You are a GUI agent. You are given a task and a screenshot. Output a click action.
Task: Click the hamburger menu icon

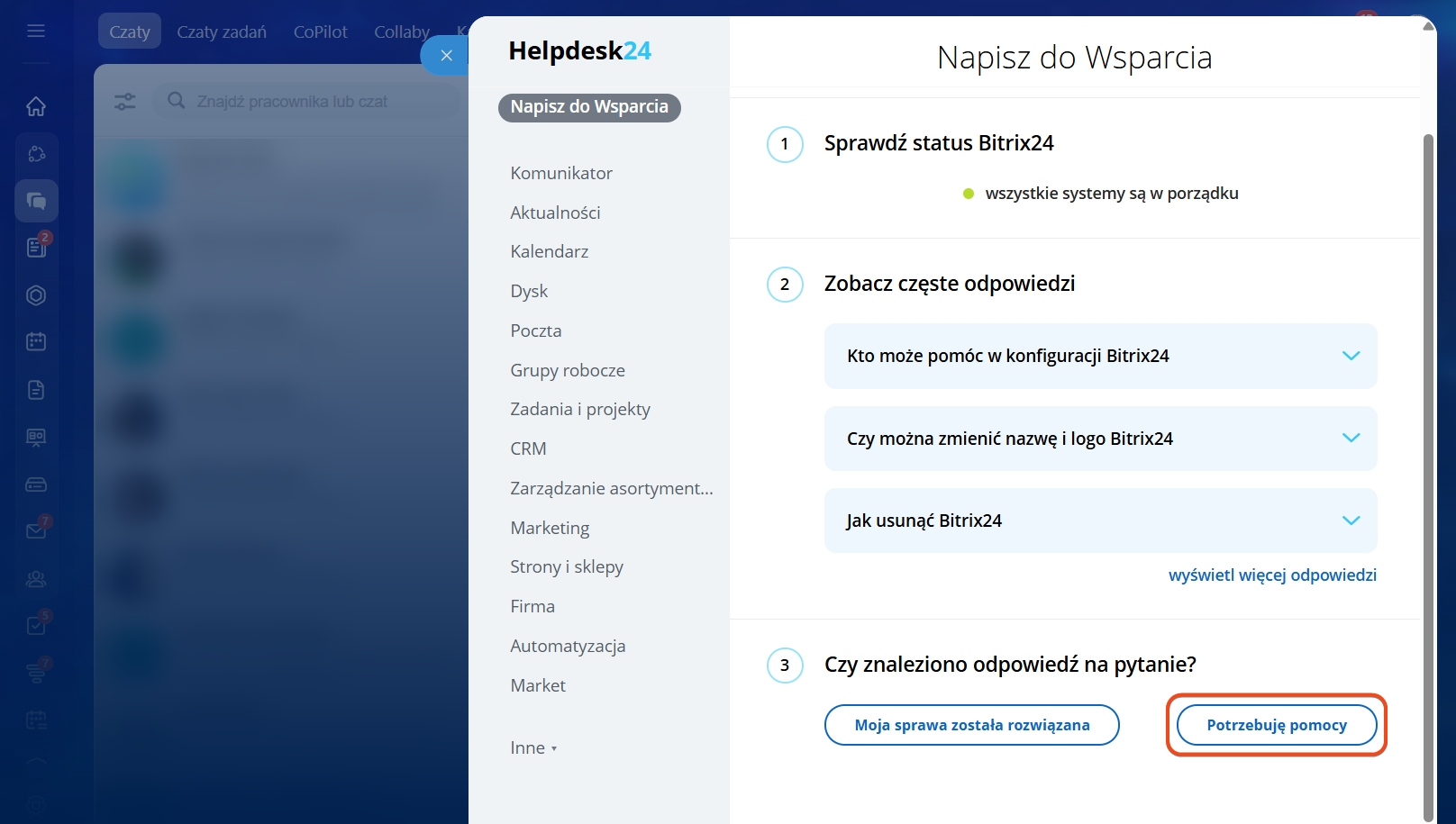coord(36,32)
